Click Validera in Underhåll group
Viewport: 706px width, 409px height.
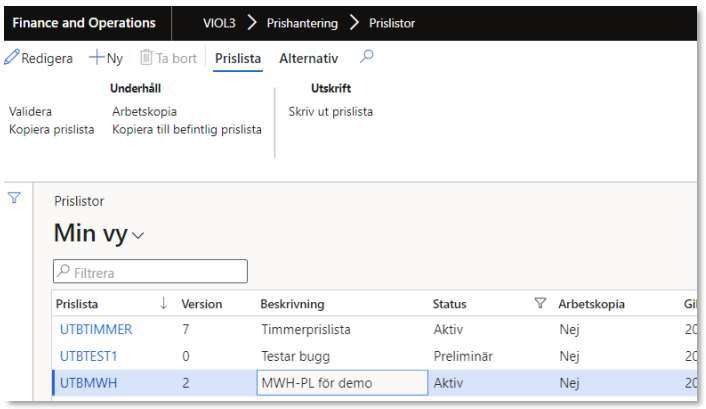click(x=30, y=112)
